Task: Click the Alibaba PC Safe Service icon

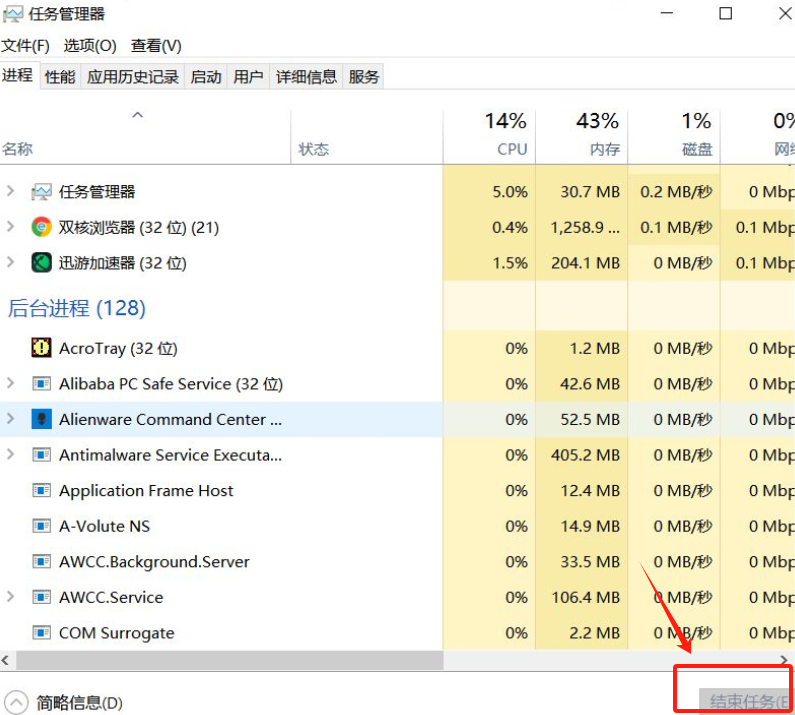Action: pos(41,384)
